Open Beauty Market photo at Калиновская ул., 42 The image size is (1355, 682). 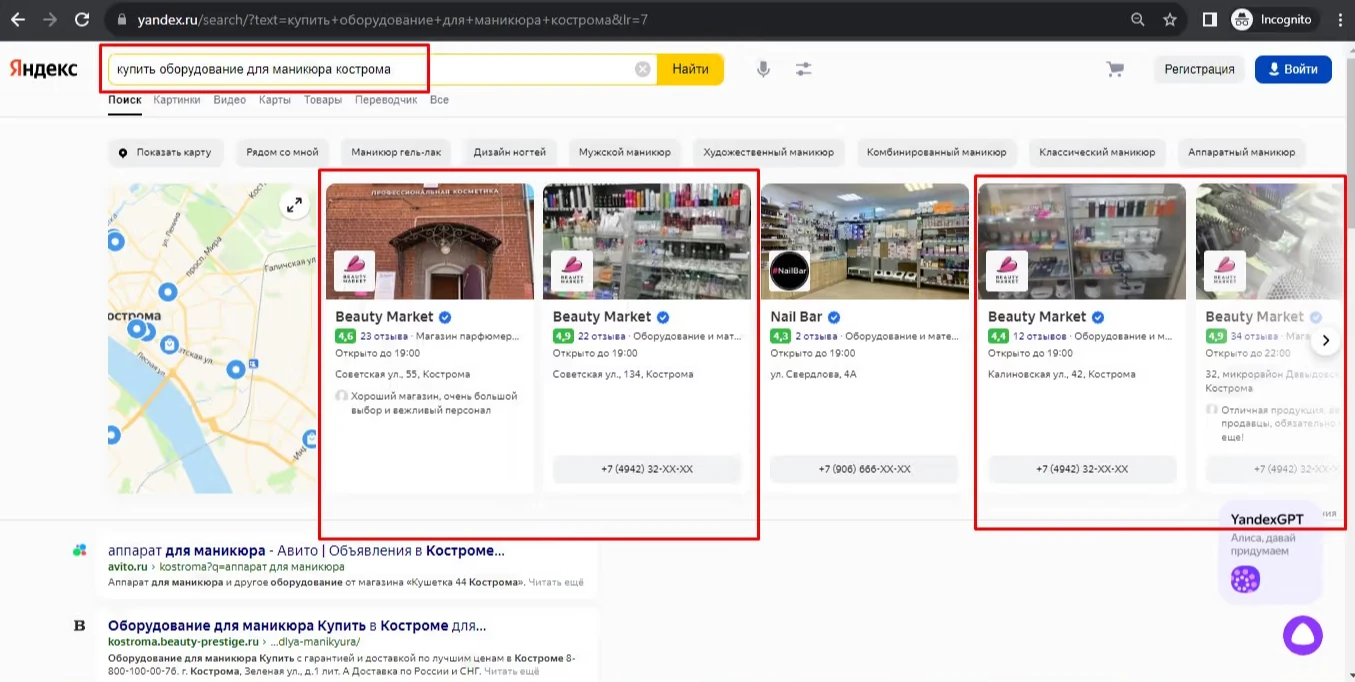click(x=1082, y=241)
